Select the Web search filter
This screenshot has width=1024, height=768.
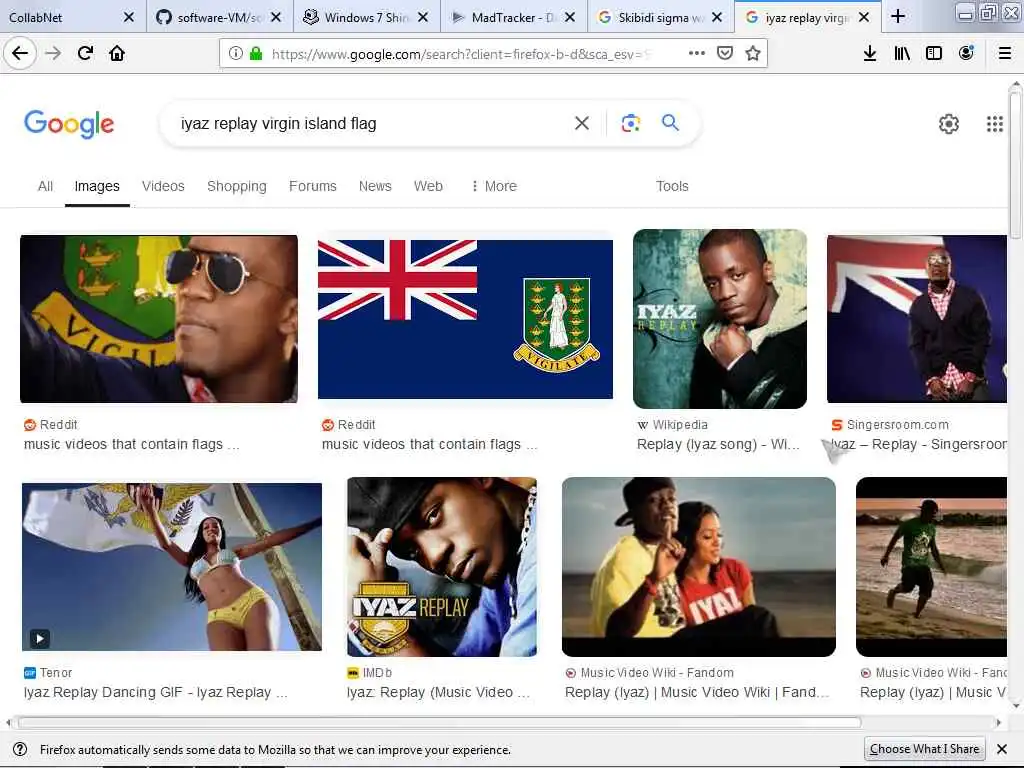(x=428, y=186)
